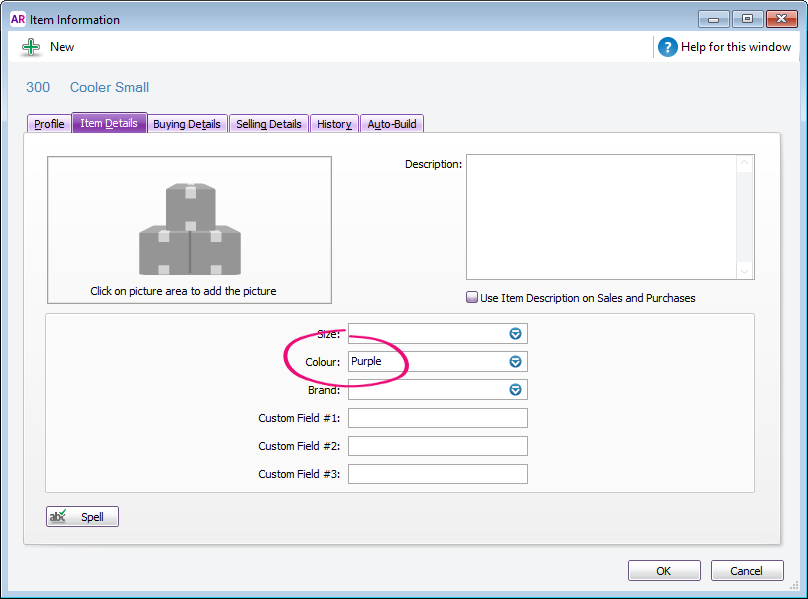Click the Cancel button
Screen dimensions: 808x599
[747, 571]
